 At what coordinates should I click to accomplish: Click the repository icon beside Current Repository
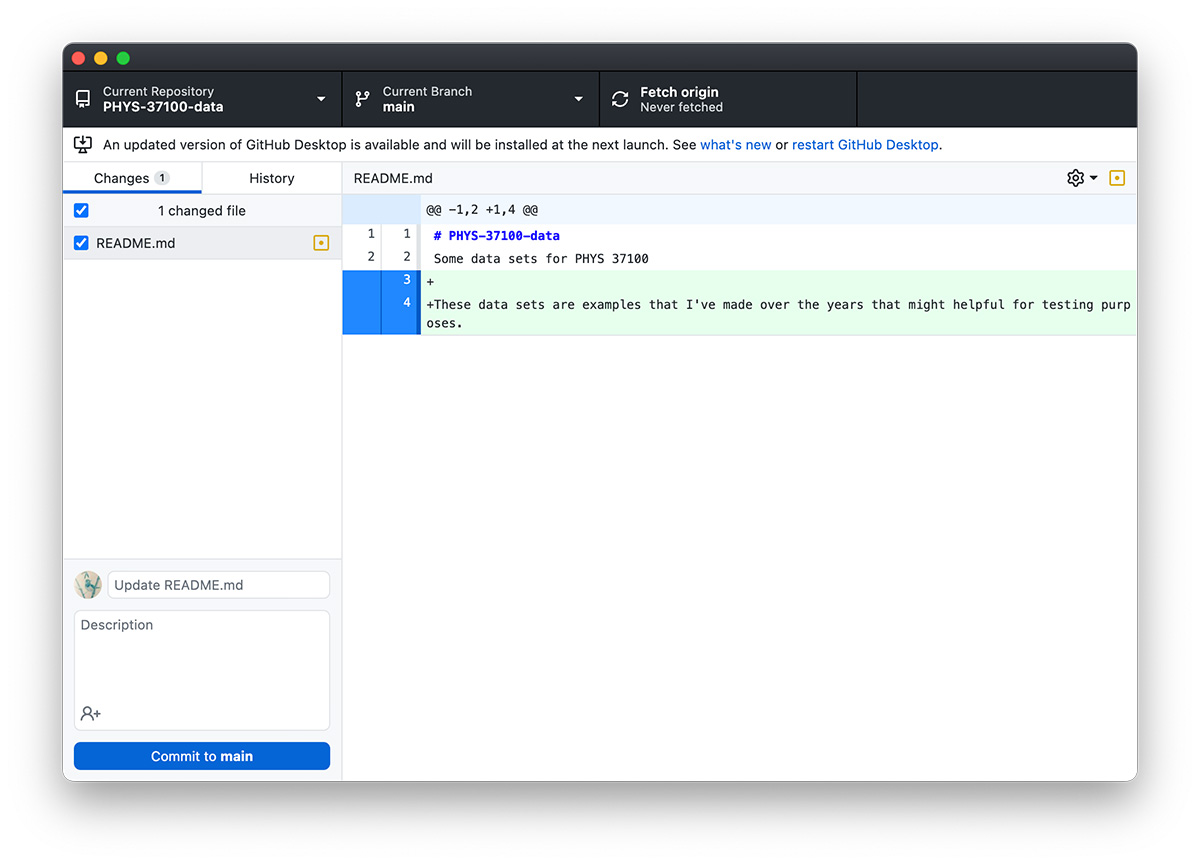(x=83, y=99)
